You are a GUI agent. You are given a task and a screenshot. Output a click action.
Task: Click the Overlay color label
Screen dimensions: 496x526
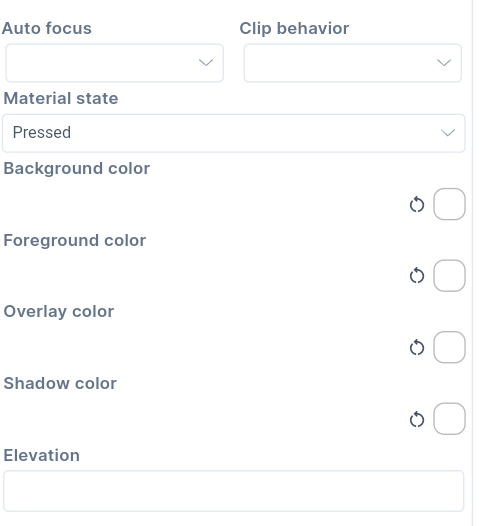(59, 312)
